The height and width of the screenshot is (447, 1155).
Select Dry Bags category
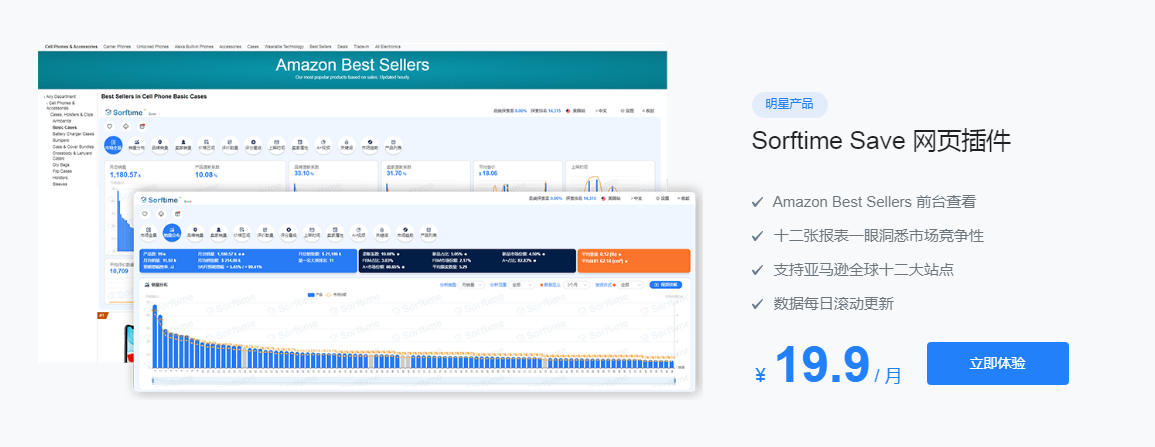pos(62,165)
